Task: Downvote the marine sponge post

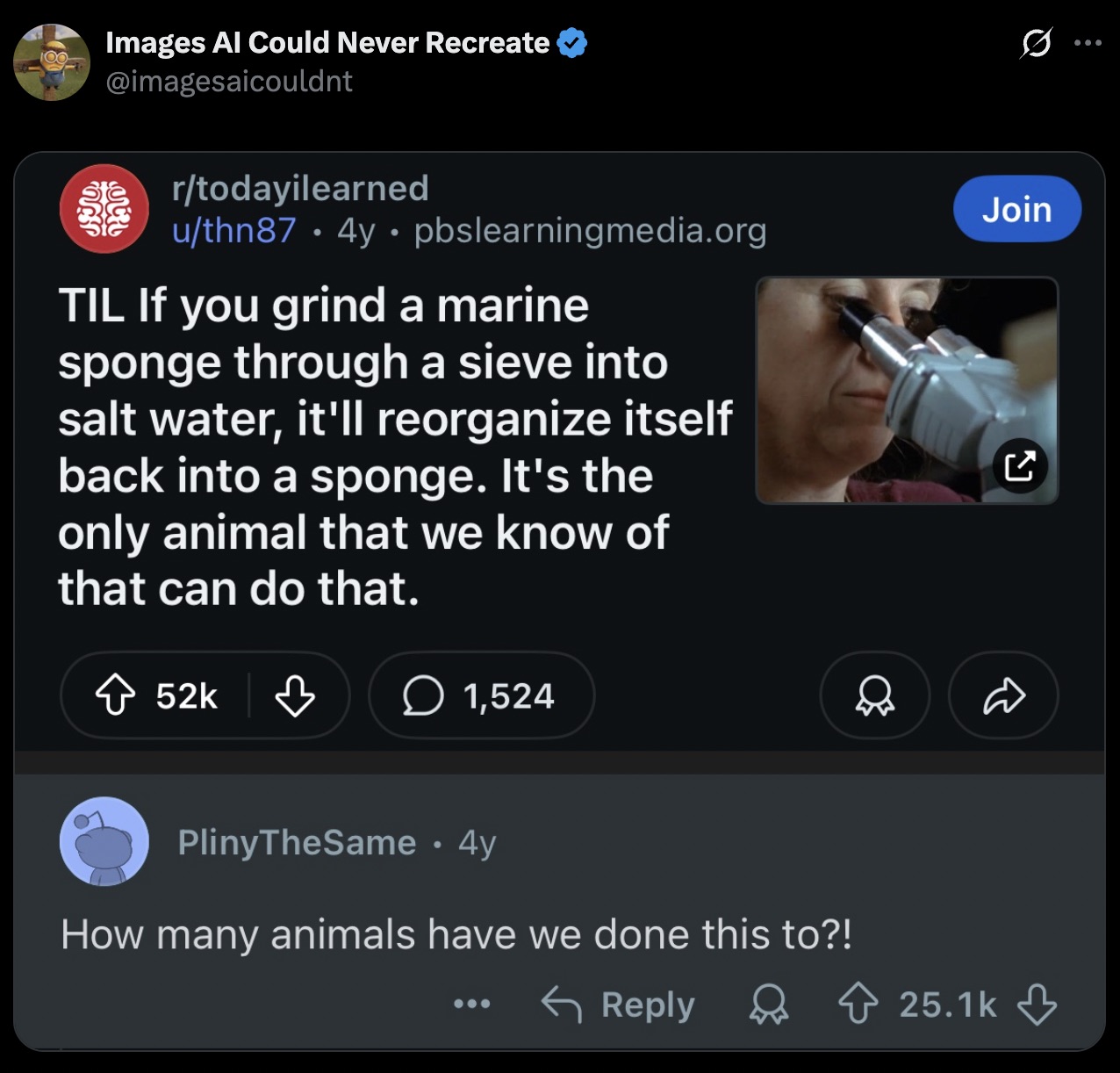Action: (x=295, y=696)
